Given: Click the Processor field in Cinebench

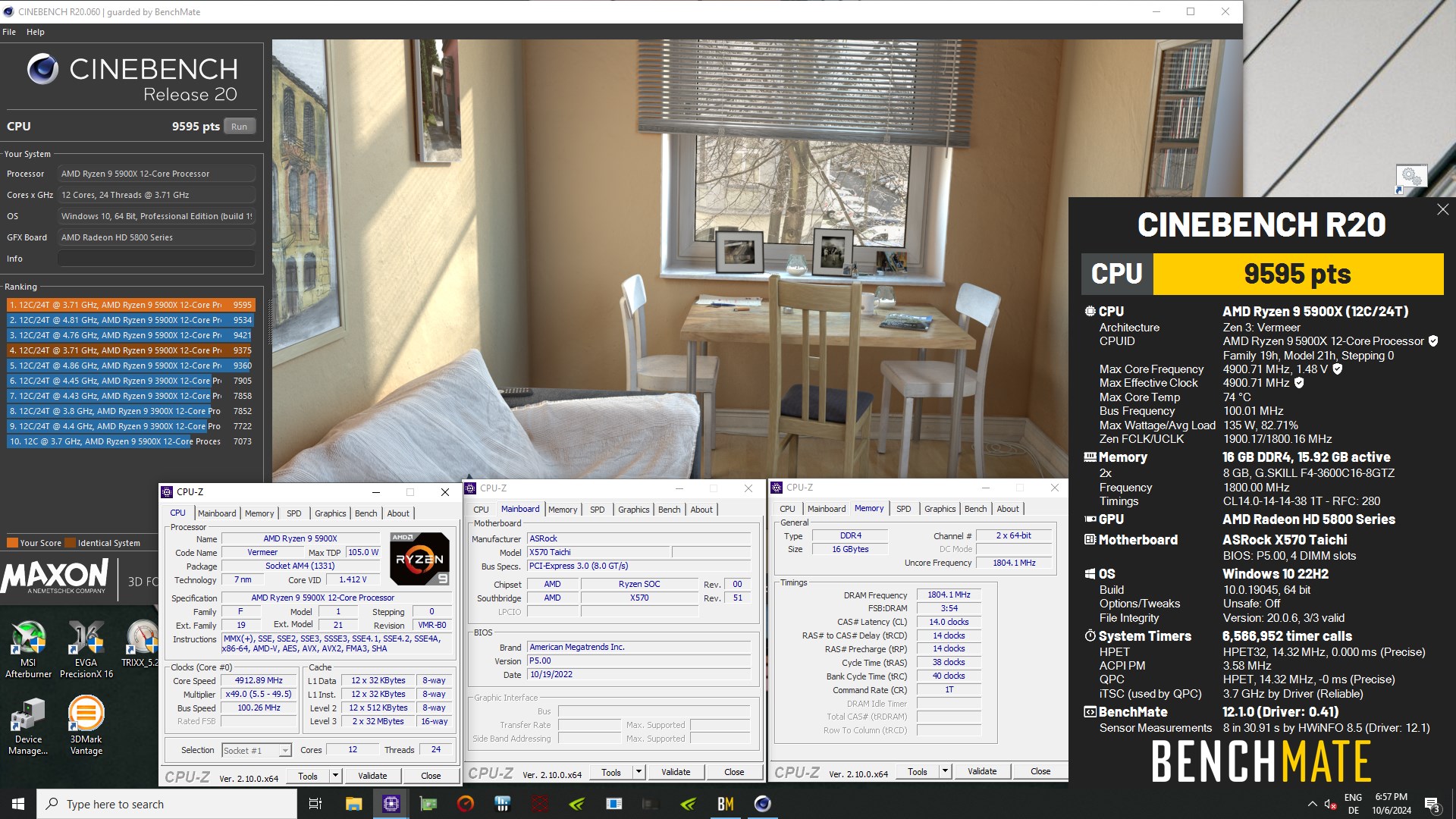Looking at the screenshot, I should [x=156, y=174].
